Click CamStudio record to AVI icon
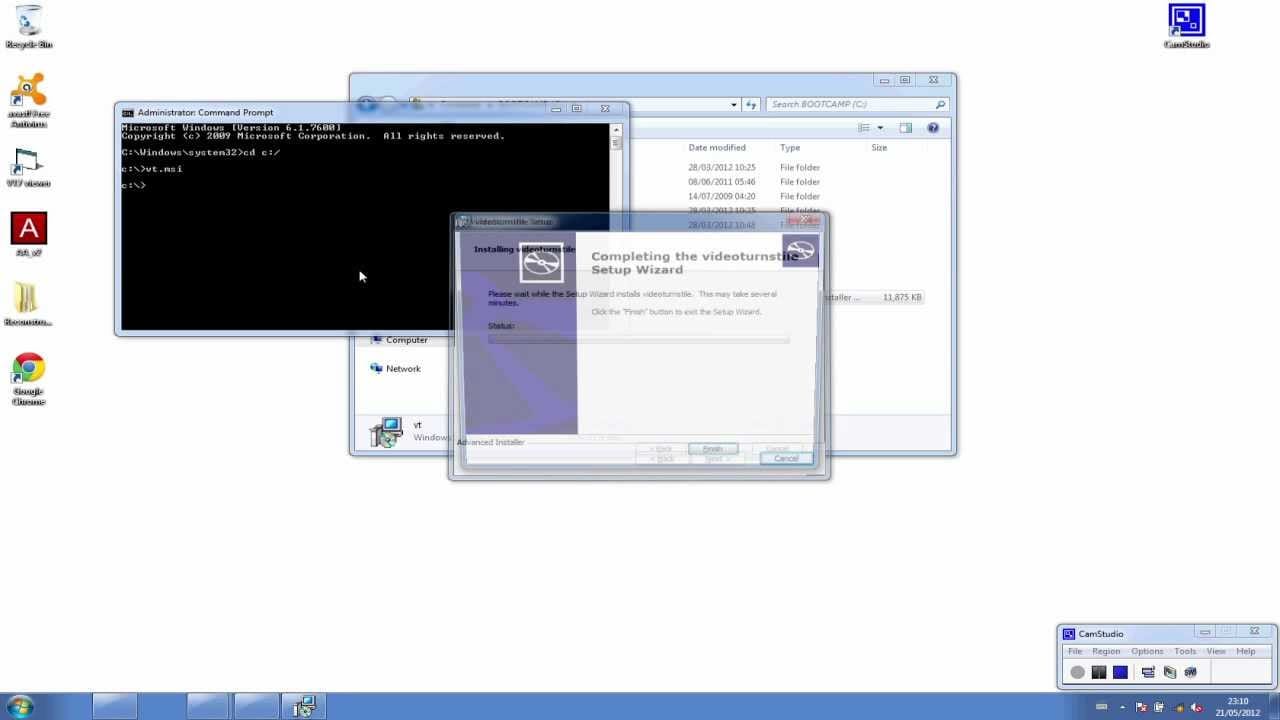 1169,672
